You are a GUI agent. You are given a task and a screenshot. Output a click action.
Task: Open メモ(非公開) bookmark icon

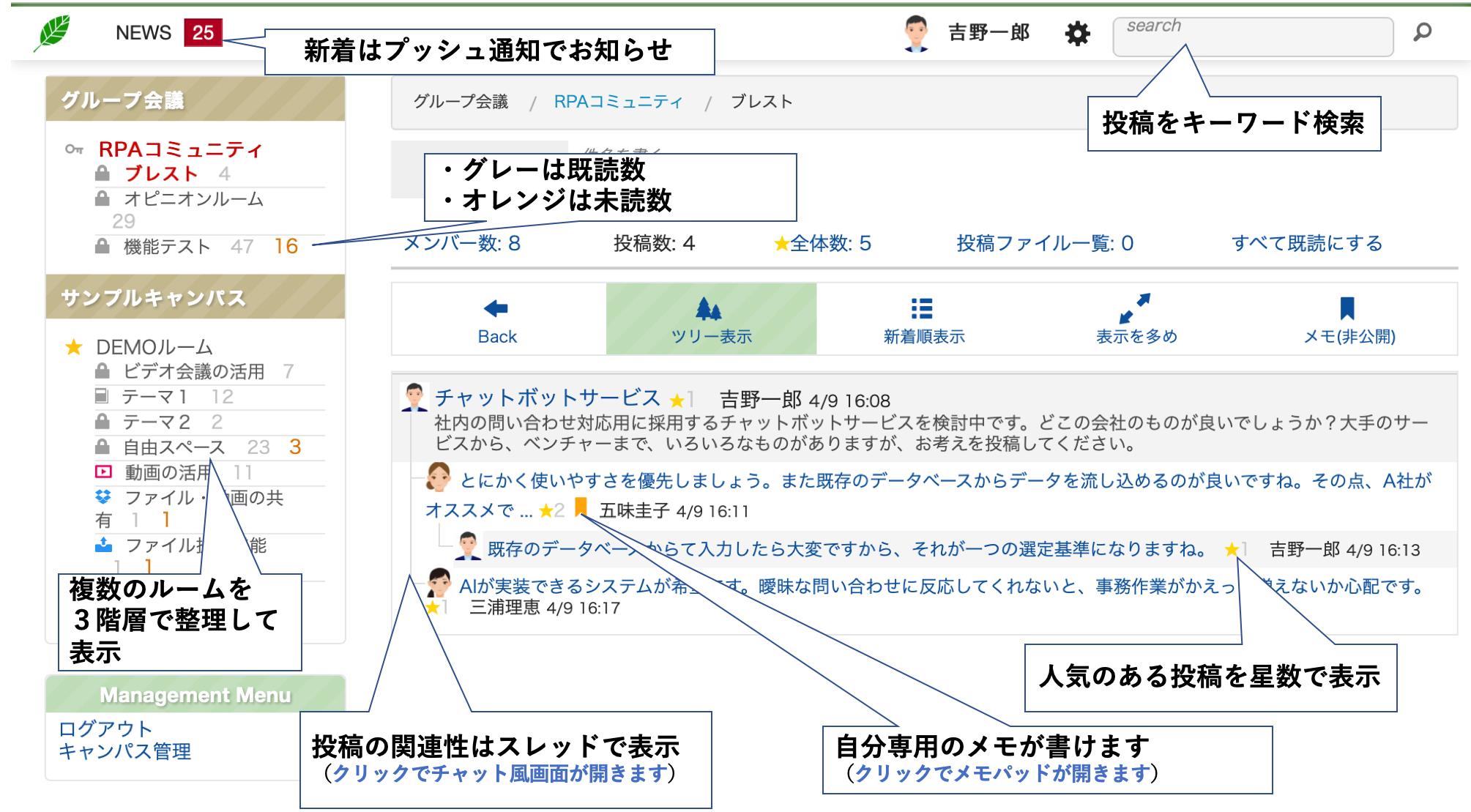tap(1348, 319)
